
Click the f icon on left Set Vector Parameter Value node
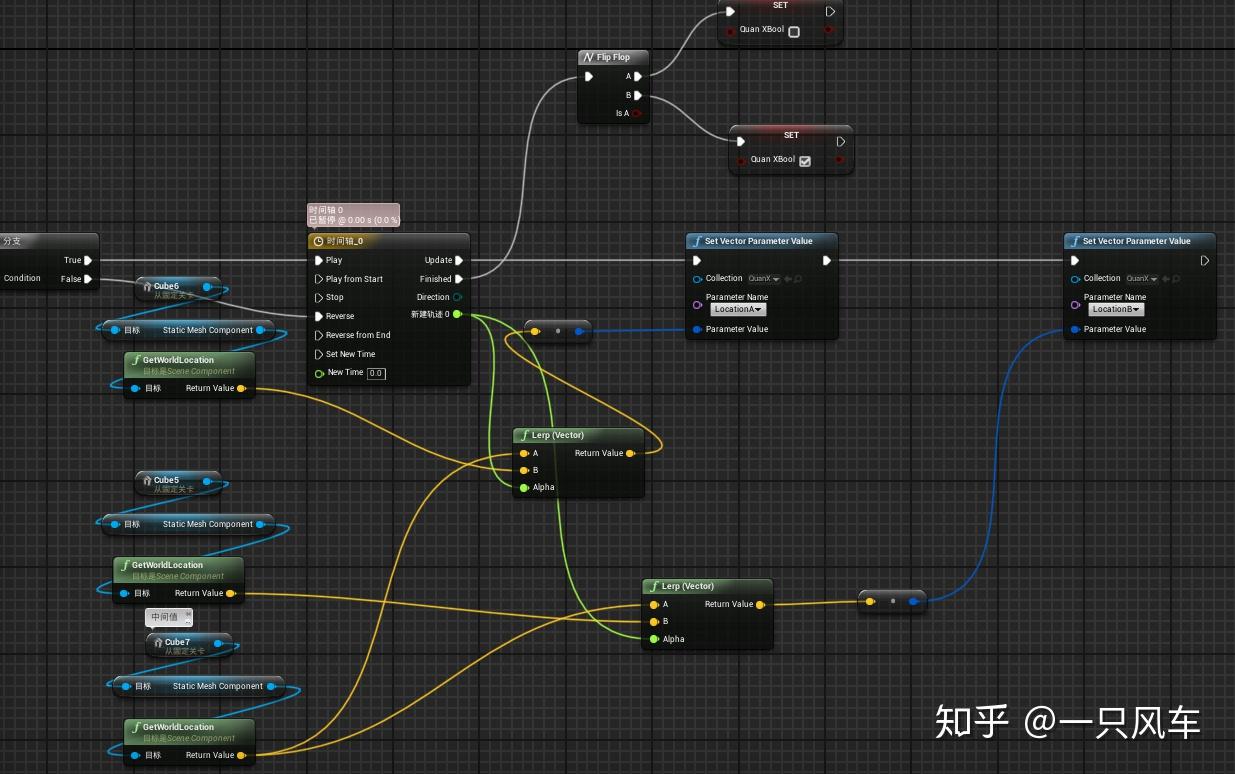696,241
